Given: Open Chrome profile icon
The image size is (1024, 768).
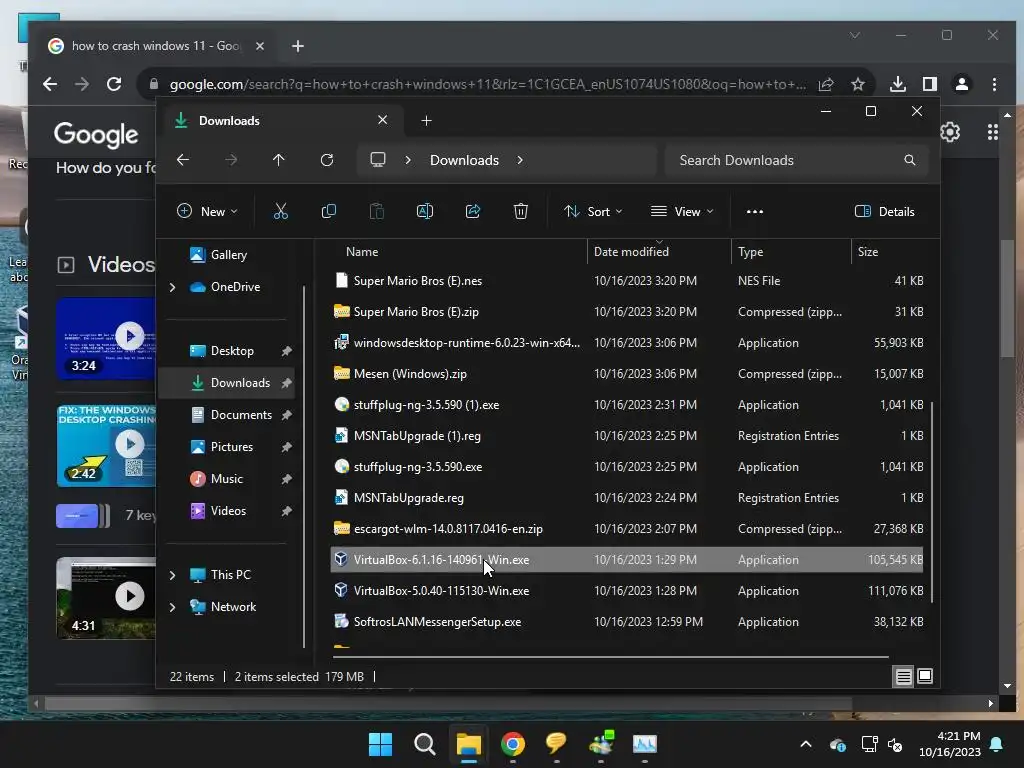Looking at the screenshot, I should [x=962, y=84].
